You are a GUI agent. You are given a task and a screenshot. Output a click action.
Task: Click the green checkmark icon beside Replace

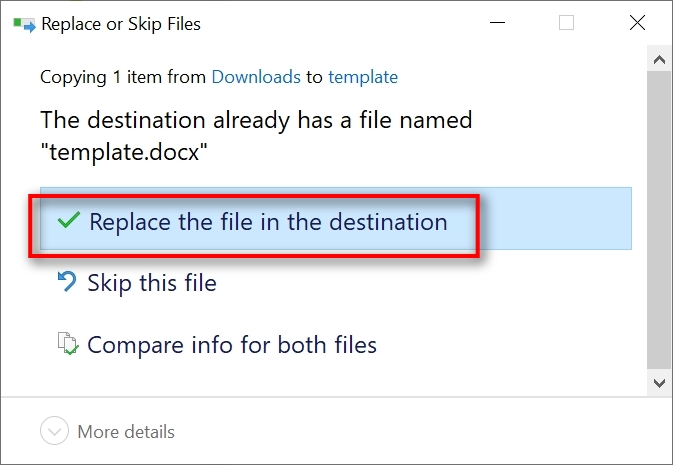tap(69, 221)
